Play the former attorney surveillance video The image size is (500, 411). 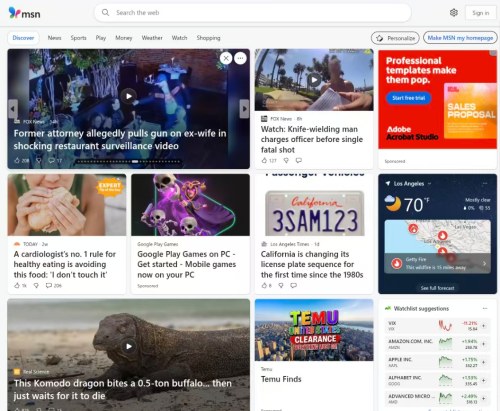pyautogui.click(x=129, y=96)
